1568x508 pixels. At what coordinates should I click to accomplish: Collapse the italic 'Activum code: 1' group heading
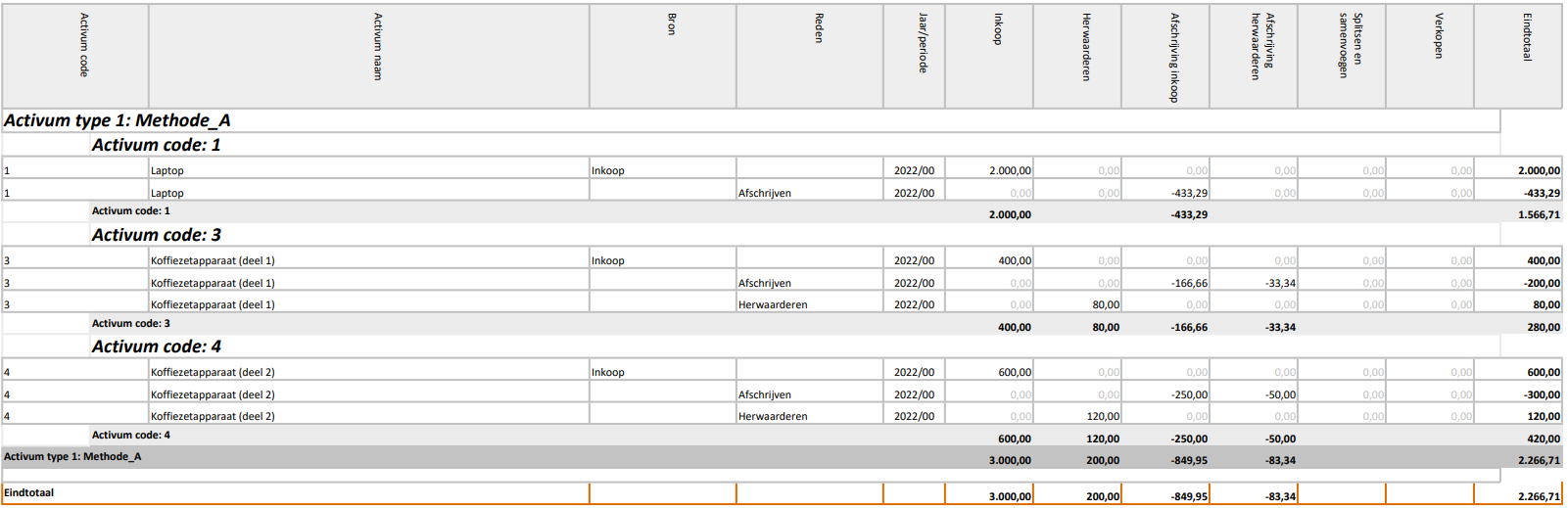click(156, 145)
